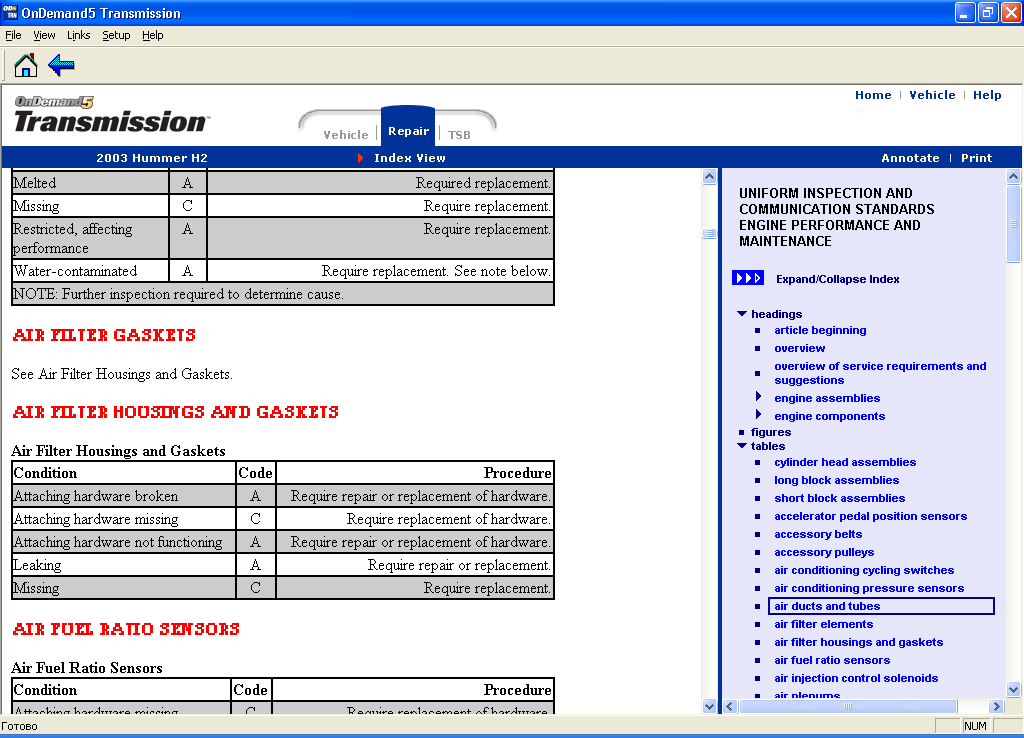The width and height of the screenshot is (1024, 738).
Task: Open air filter housings and gaskets link
Action: click(x=859, y=643)
